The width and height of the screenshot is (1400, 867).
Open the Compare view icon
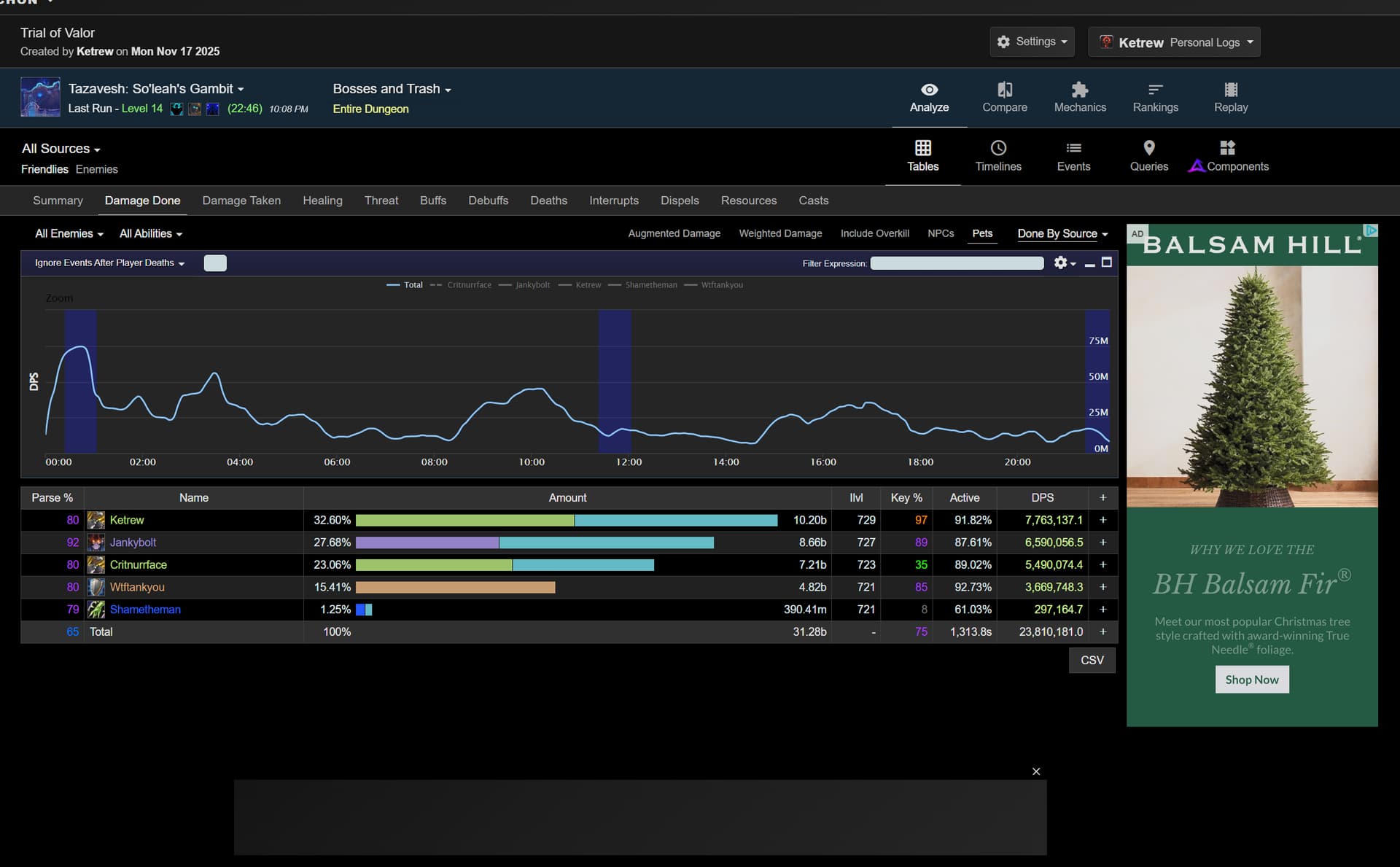click(x=1004, y=90)
